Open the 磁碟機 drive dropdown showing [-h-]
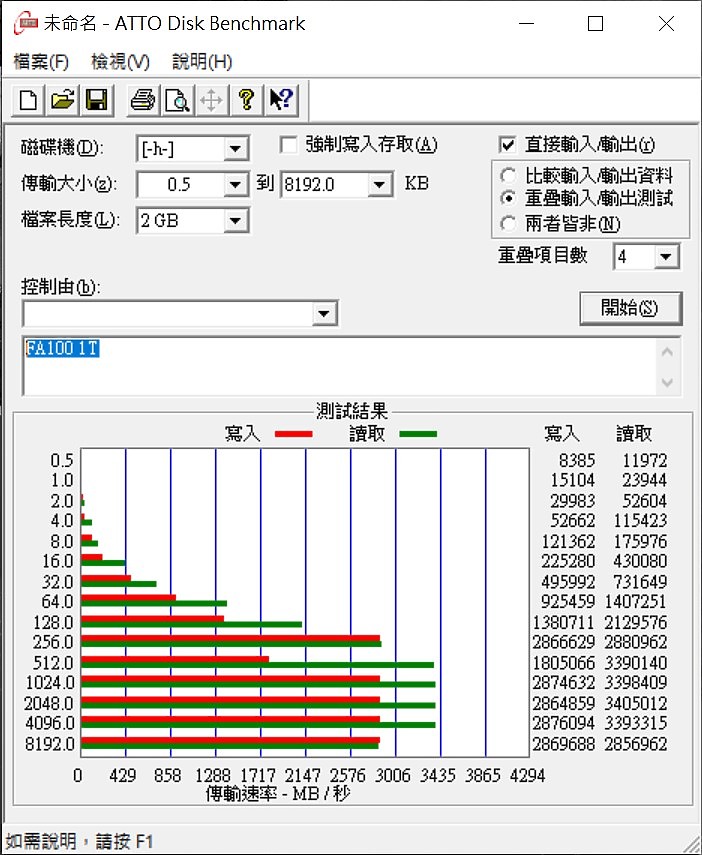Viewport: 702px width, 855px height. 236,149
